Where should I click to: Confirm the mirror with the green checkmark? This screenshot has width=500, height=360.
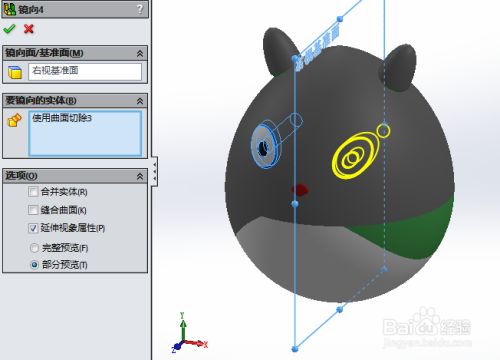9,29
